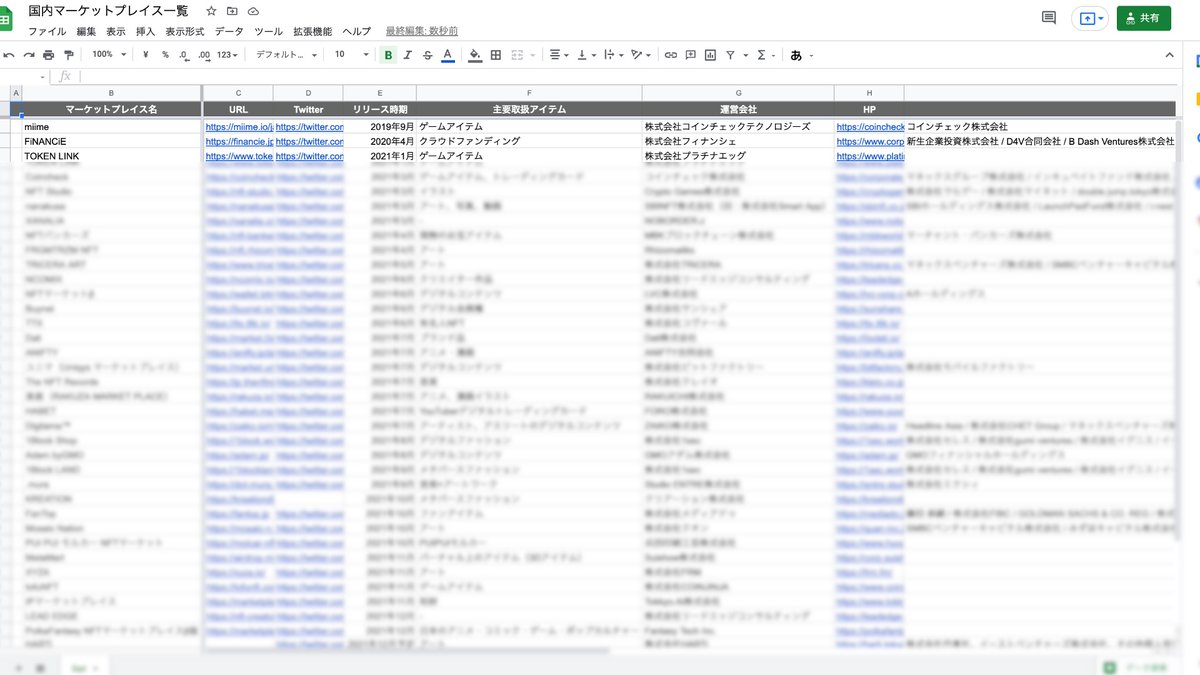Select the cell FiNANCiE
This screenshot has width=1200, height=675.
pyautogui.click(x=112, y=142)
